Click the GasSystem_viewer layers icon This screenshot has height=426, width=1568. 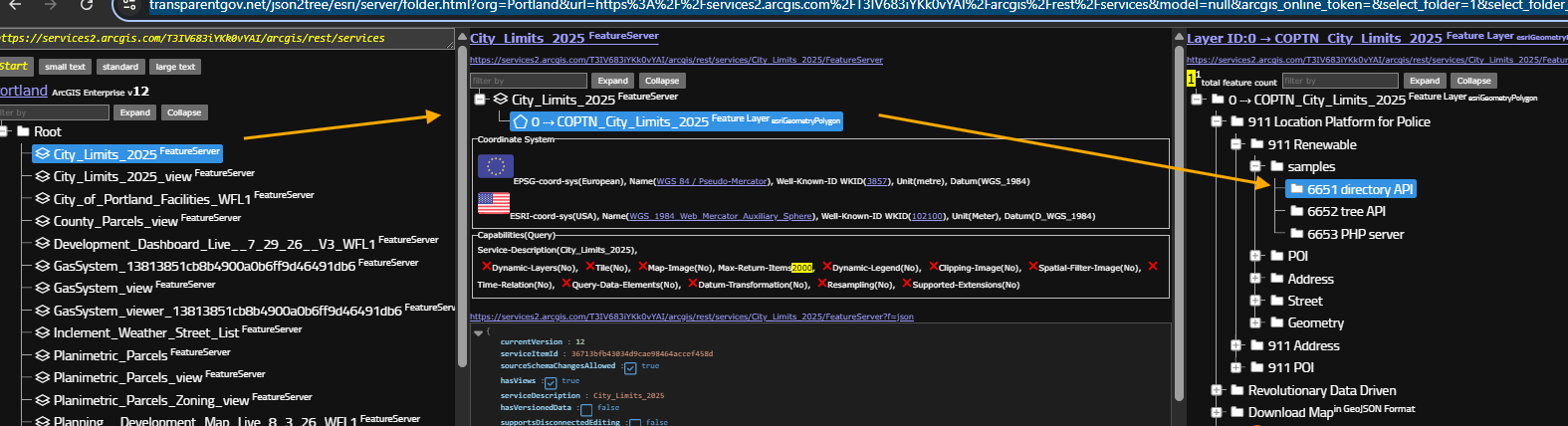[42, 311]
